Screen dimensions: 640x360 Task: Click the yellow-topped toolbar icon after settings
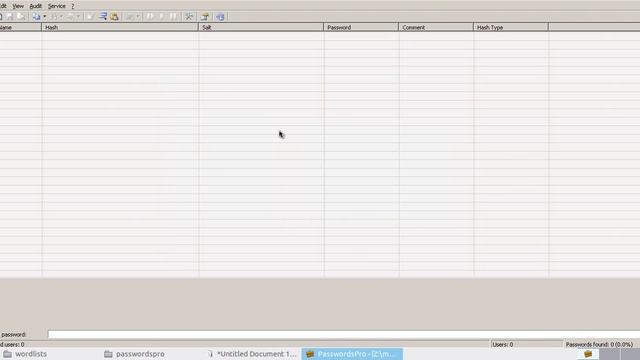pos(205,17)
